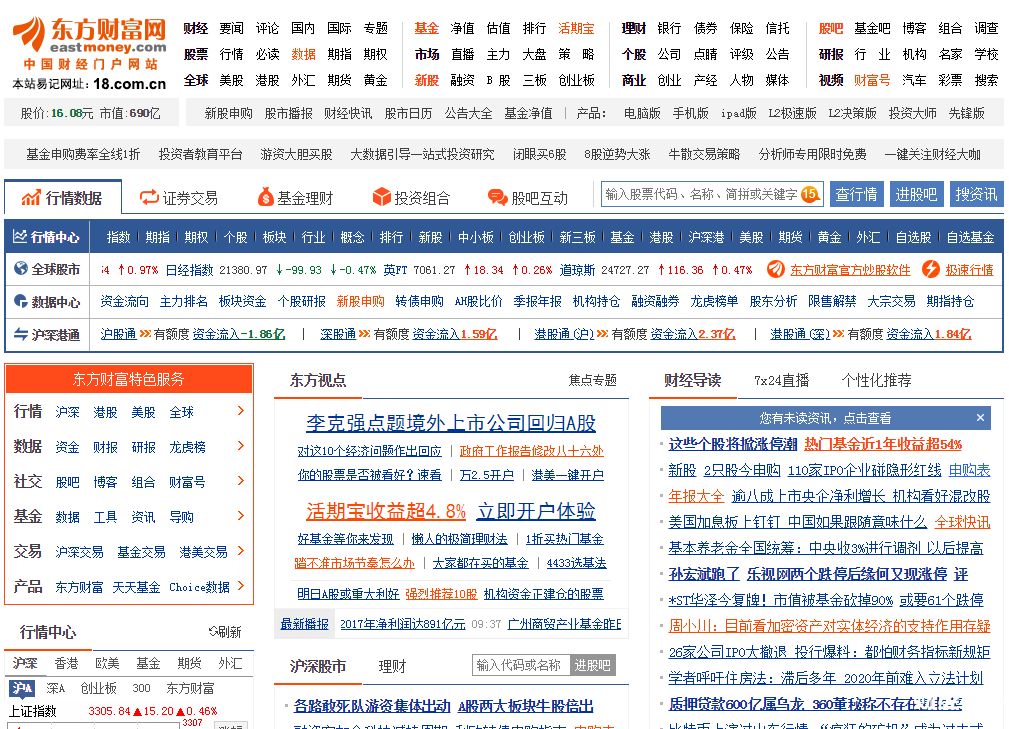Click the 全球股市 globe icon
This screenshot has width=1009, height=729.
click(x=21, y=269)
